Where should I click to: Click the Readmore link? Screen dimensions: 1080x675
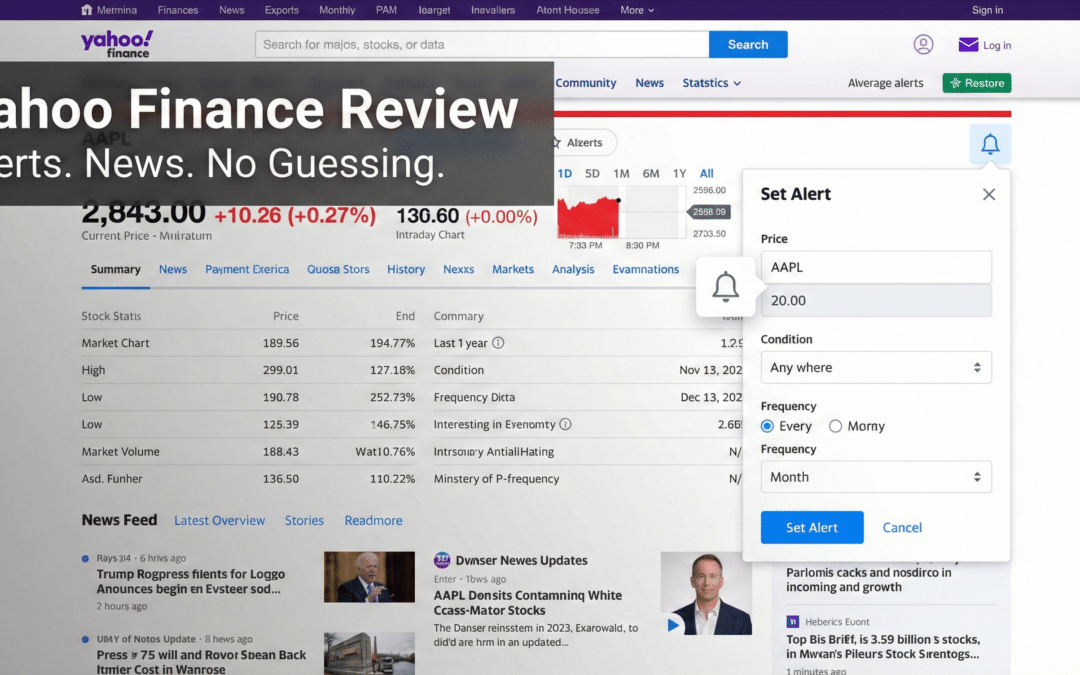tap(373, 521)
